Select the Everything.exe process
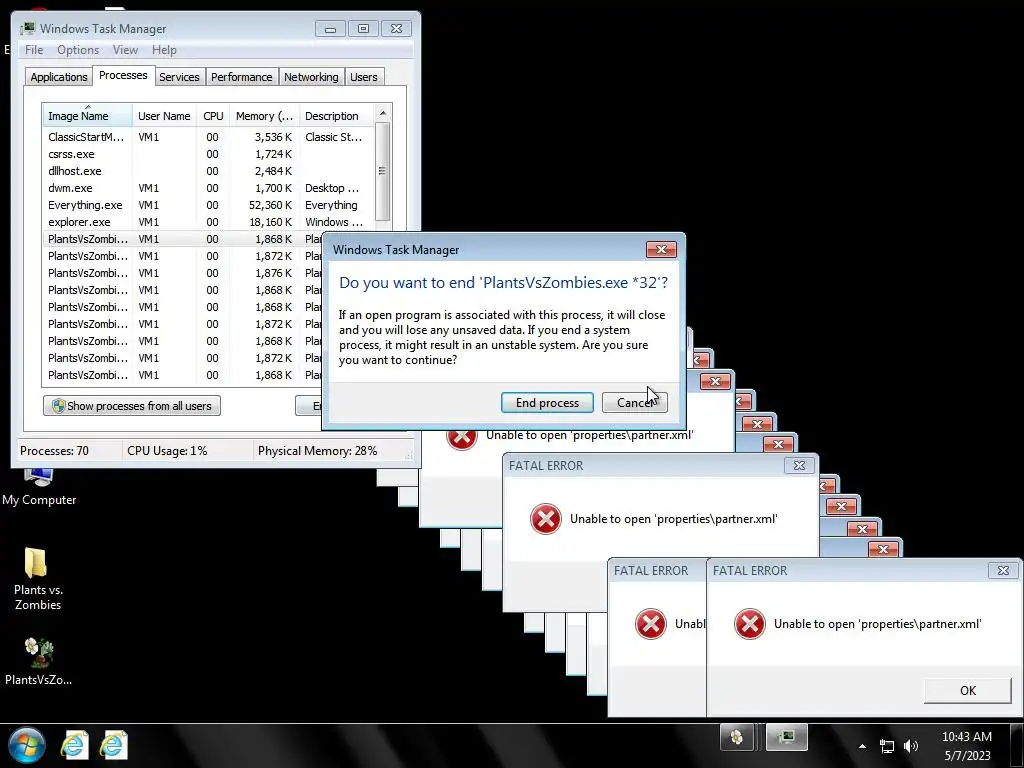The width and height of the screenshot is (1024, 768). tap(208, 205)
